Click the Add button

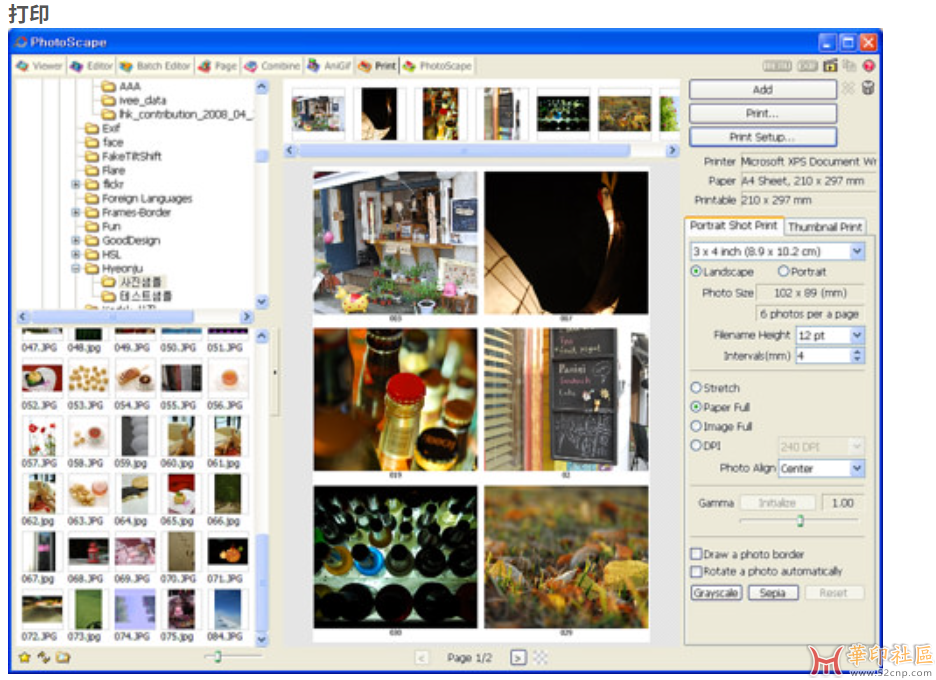(x=762, y=90)
